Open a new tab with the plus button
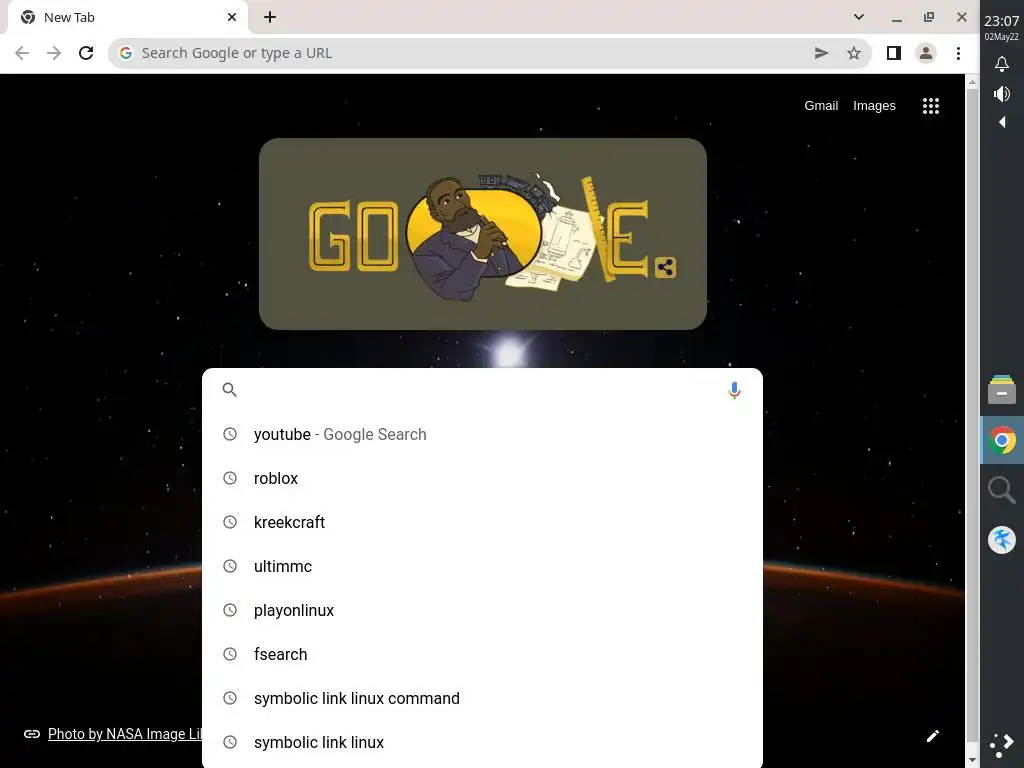Image resolution: width=1024 pixels, height=768 pixels. (x=270, y=18)
